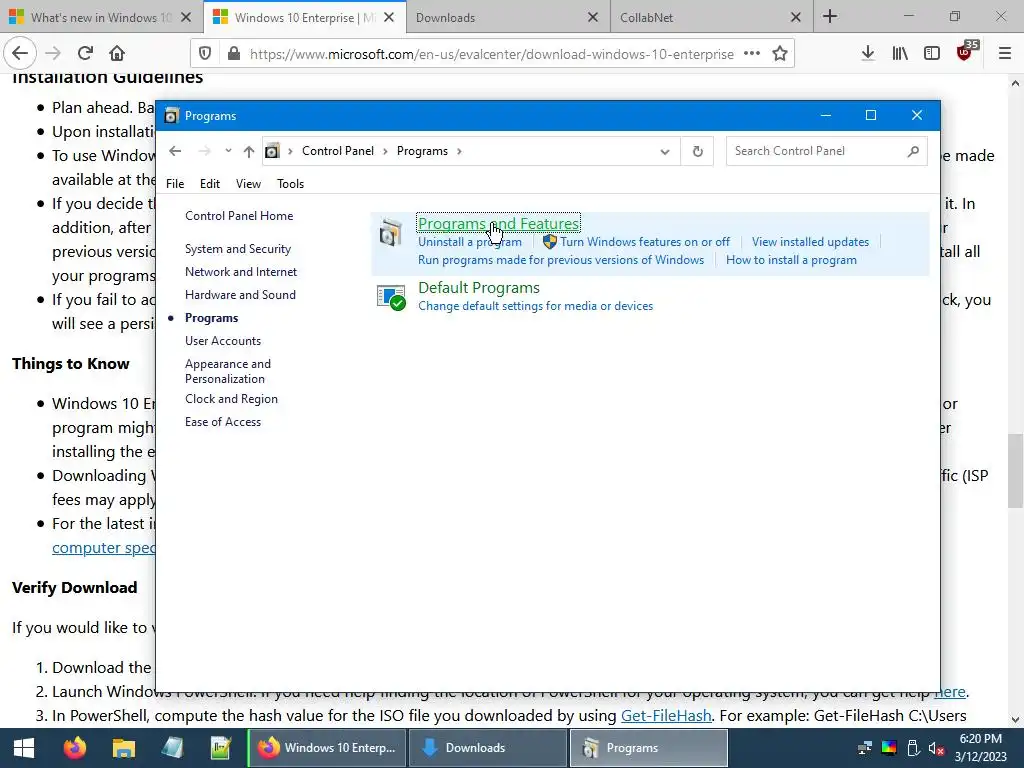This screenshot has width=1024, height=768.
Task: Click network icon in system tray
Action: (x=865, y=748)
